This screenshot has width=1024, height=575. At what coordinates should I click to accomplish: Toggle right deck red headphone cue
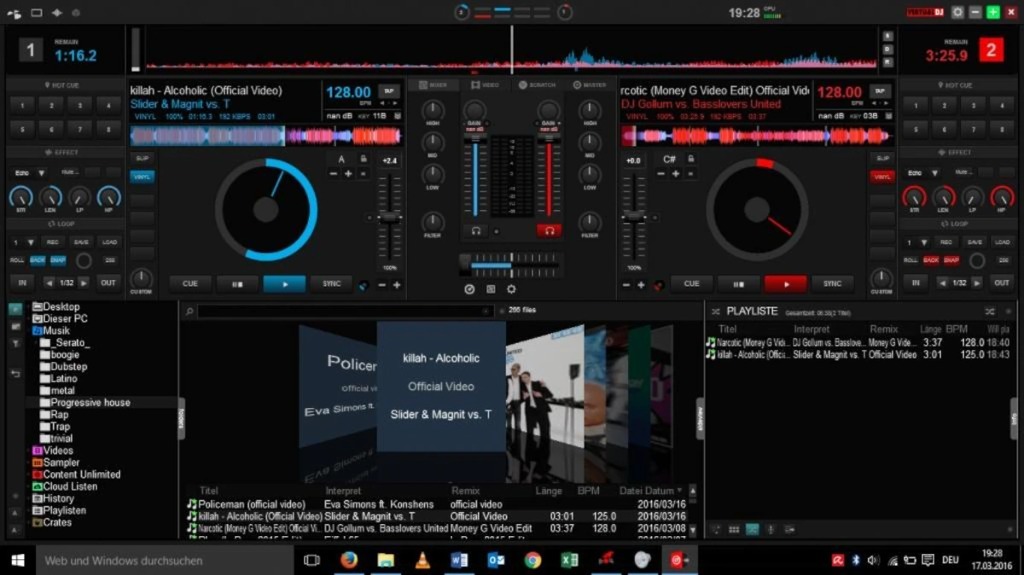coord(549,231)
